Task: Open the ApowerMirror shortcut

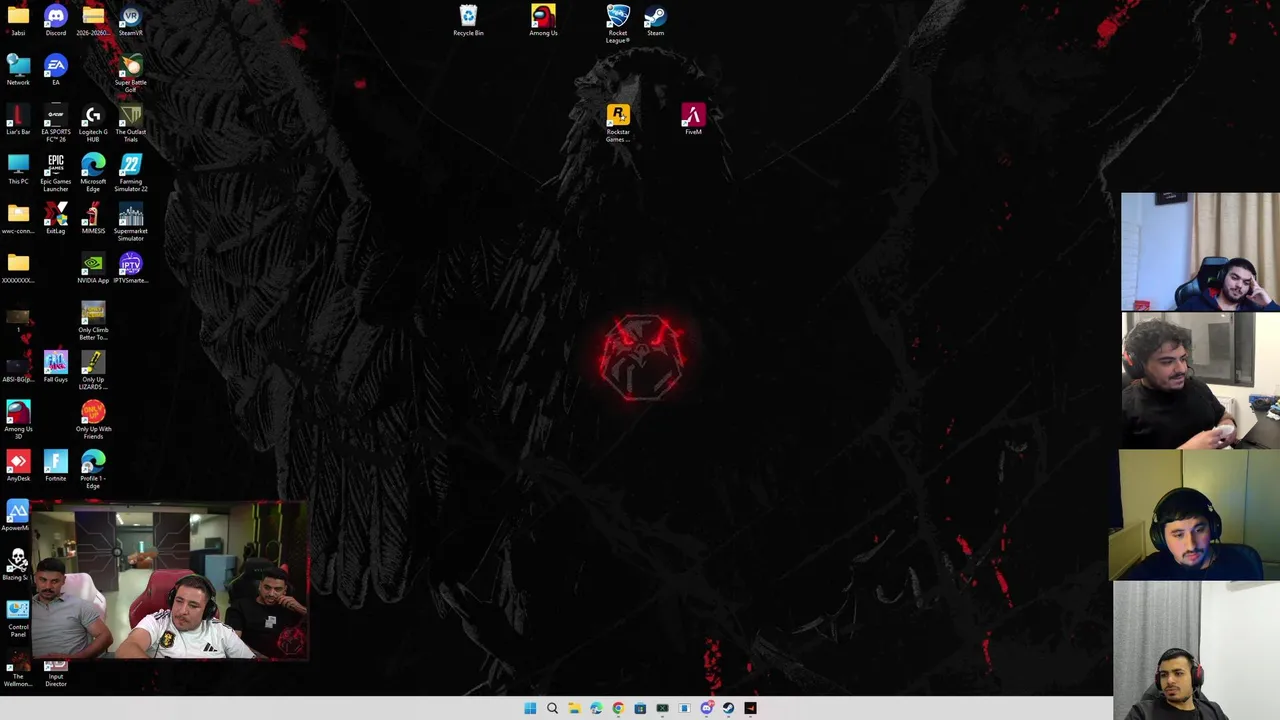Action: coord(16,515)
